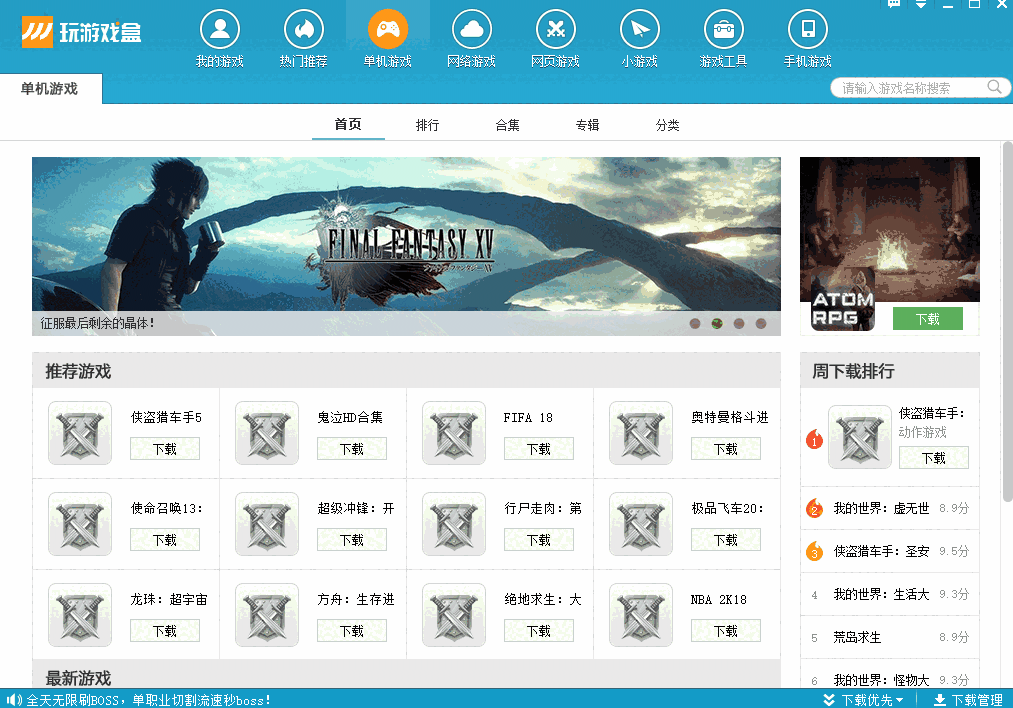1013x708 pixels.
Task: Click the search magnifier icon
Action: [994, 87]
